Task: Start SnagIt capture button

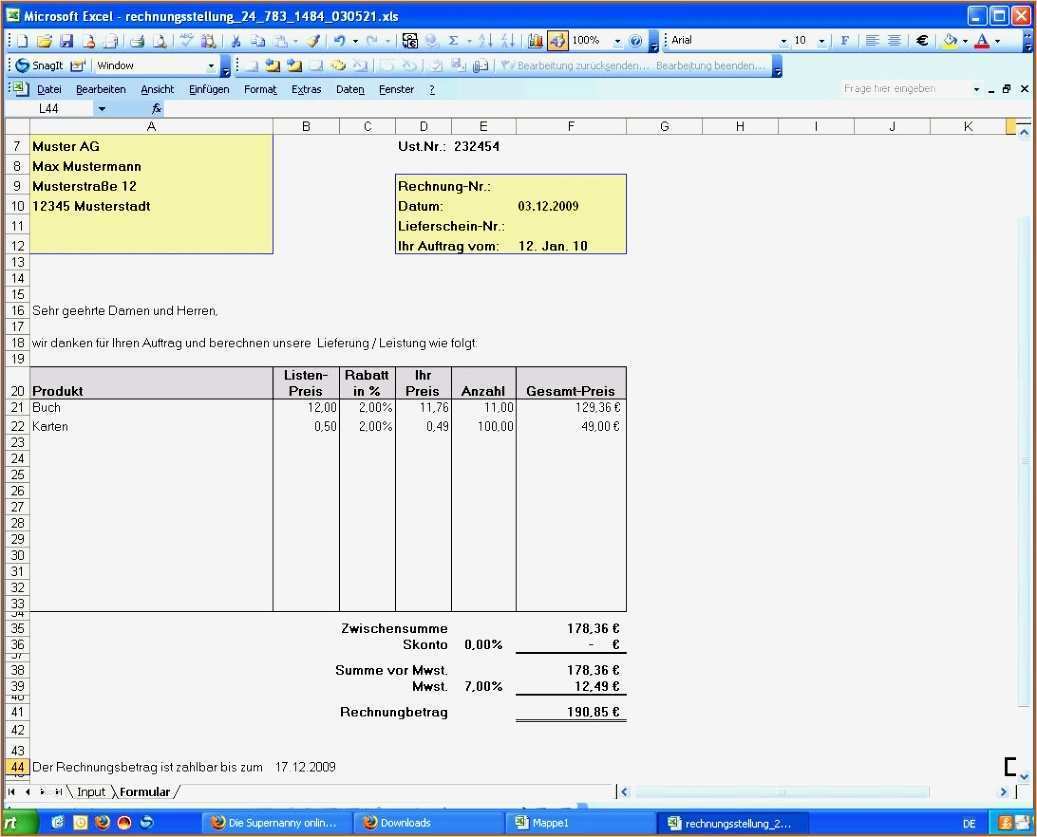Action: (x=40, y=65)
